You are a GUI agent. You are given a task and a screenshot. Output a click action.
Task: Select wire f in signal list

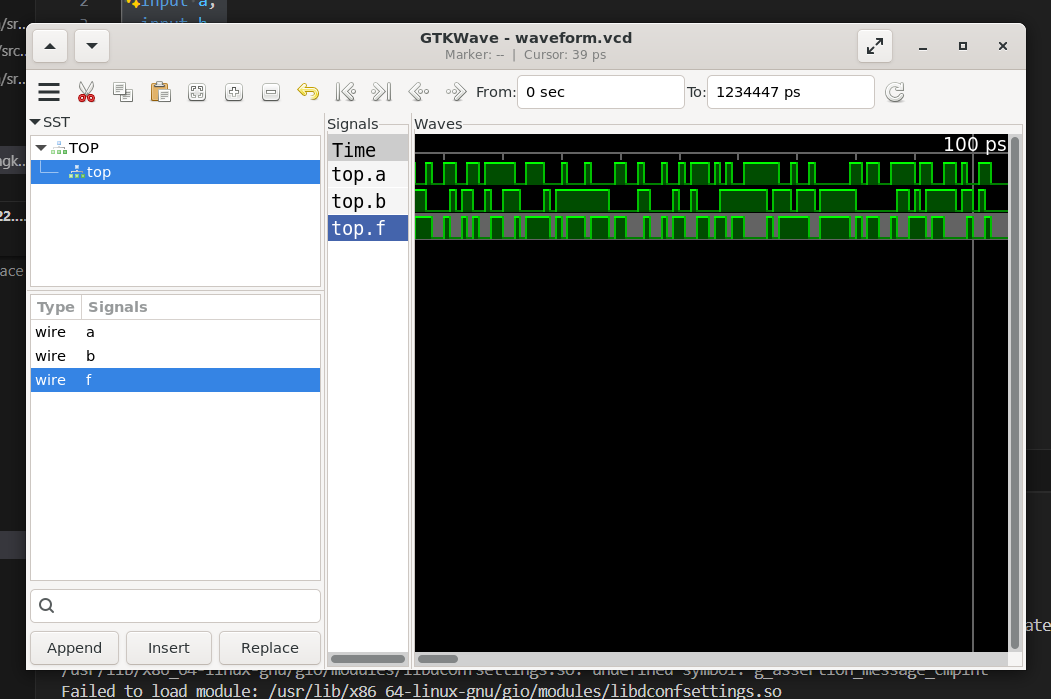click(175, 380)
